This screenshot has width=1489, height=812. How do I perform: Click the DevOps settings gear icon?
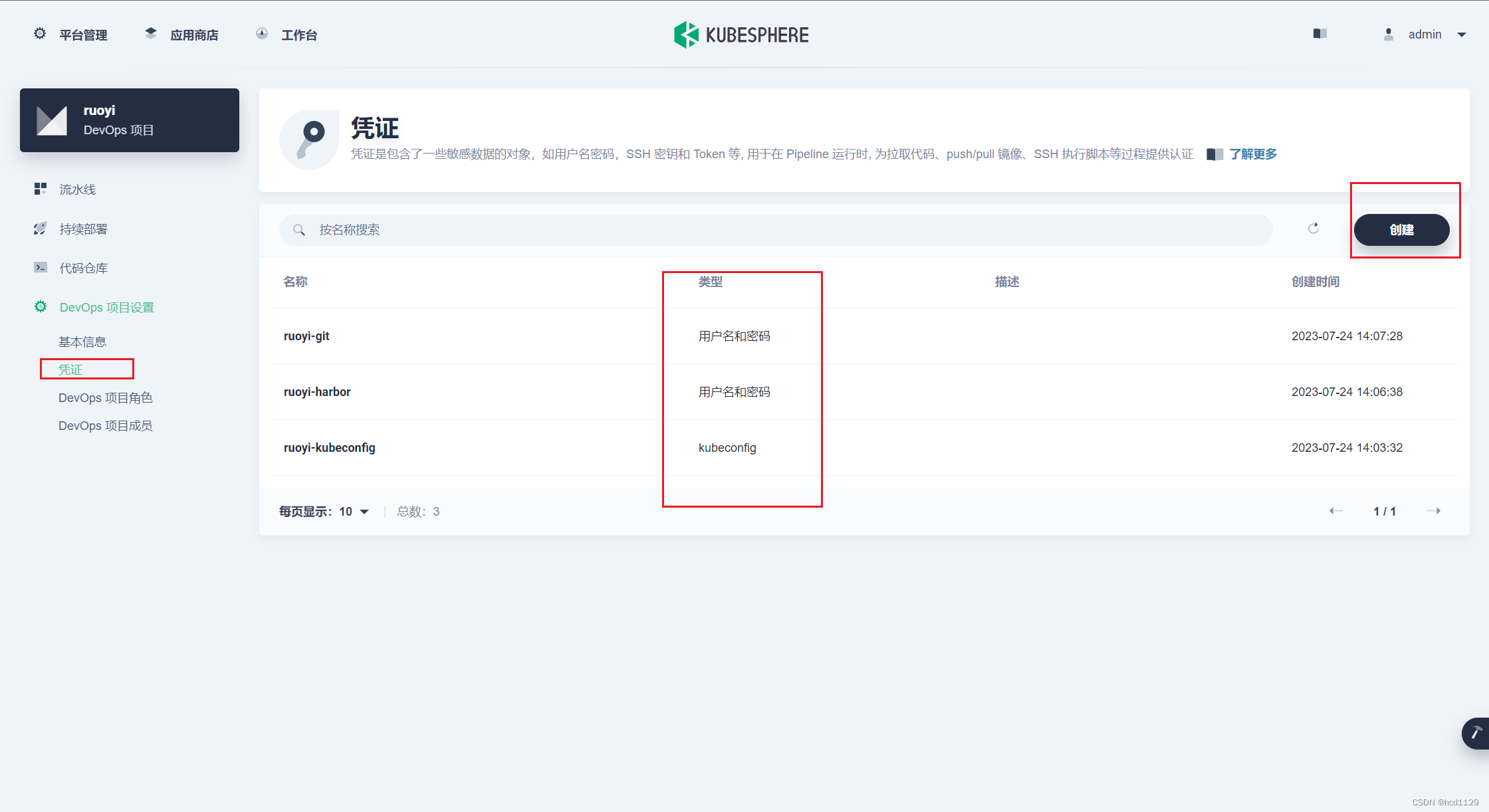click(41, 306)
